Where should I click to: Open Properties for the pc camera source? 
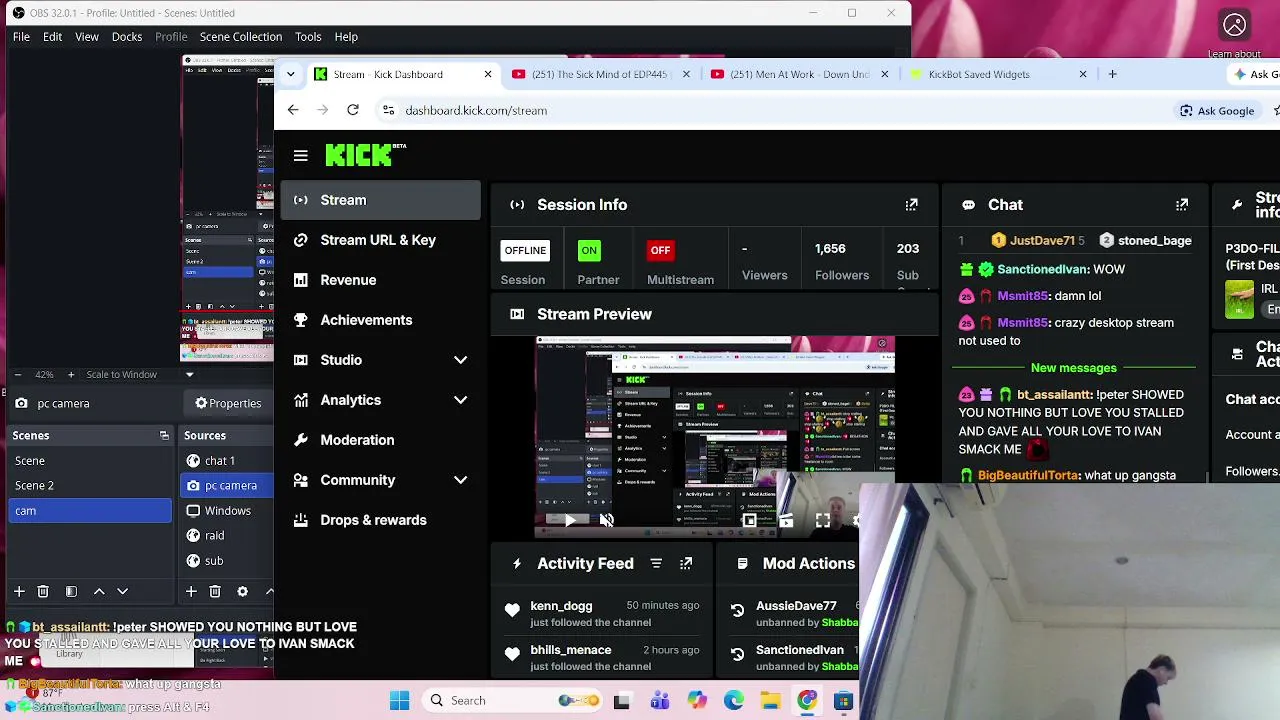pyautogui.click(x=228, y=403)
